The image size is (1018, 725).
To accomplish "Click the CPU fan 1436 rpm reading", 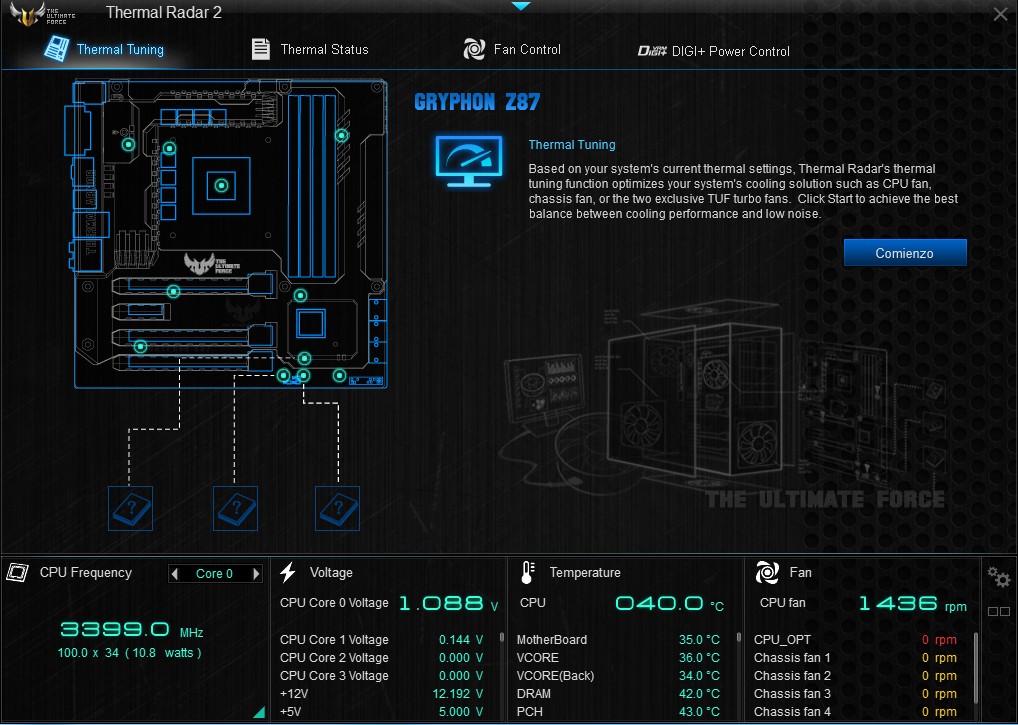I will (912, 604).
